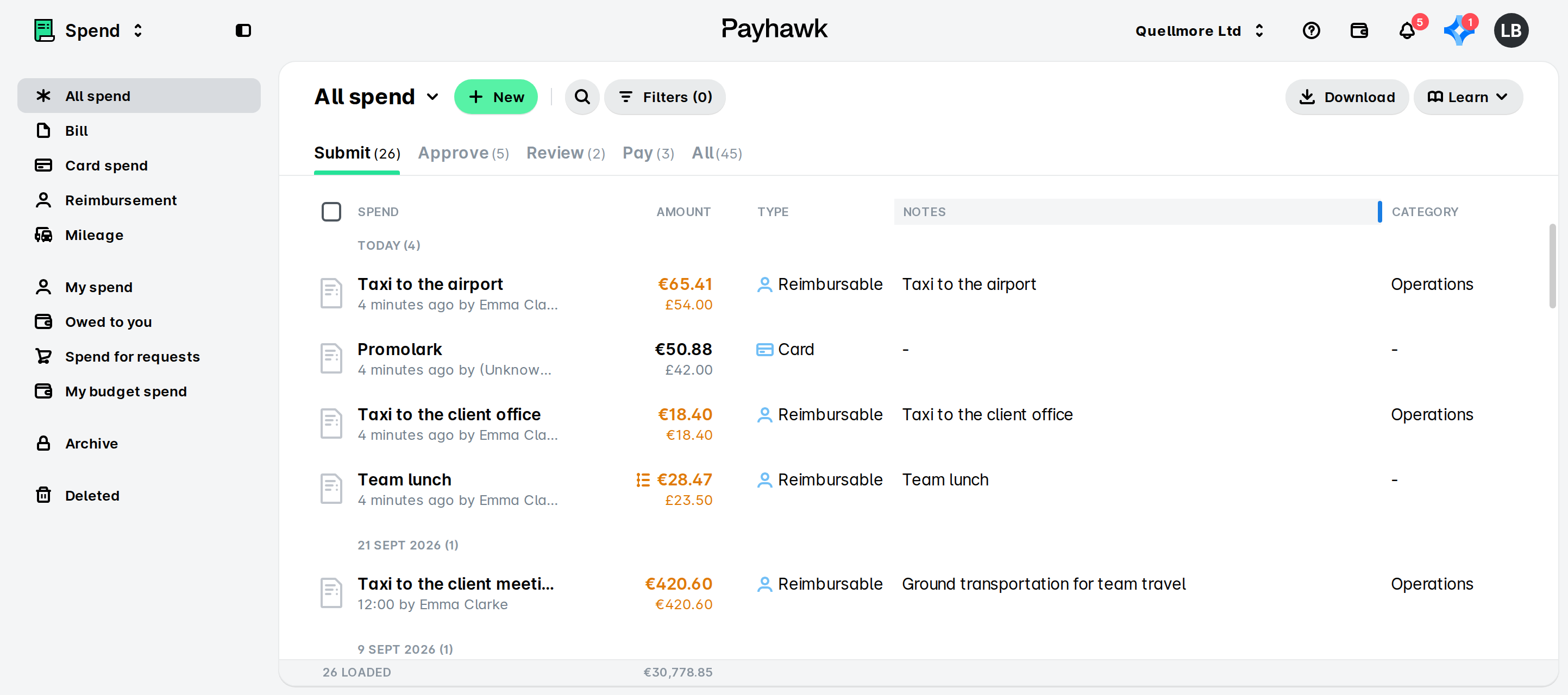
Task: Click the Promolark receipt document icon
Action: [x=331, y=358]
